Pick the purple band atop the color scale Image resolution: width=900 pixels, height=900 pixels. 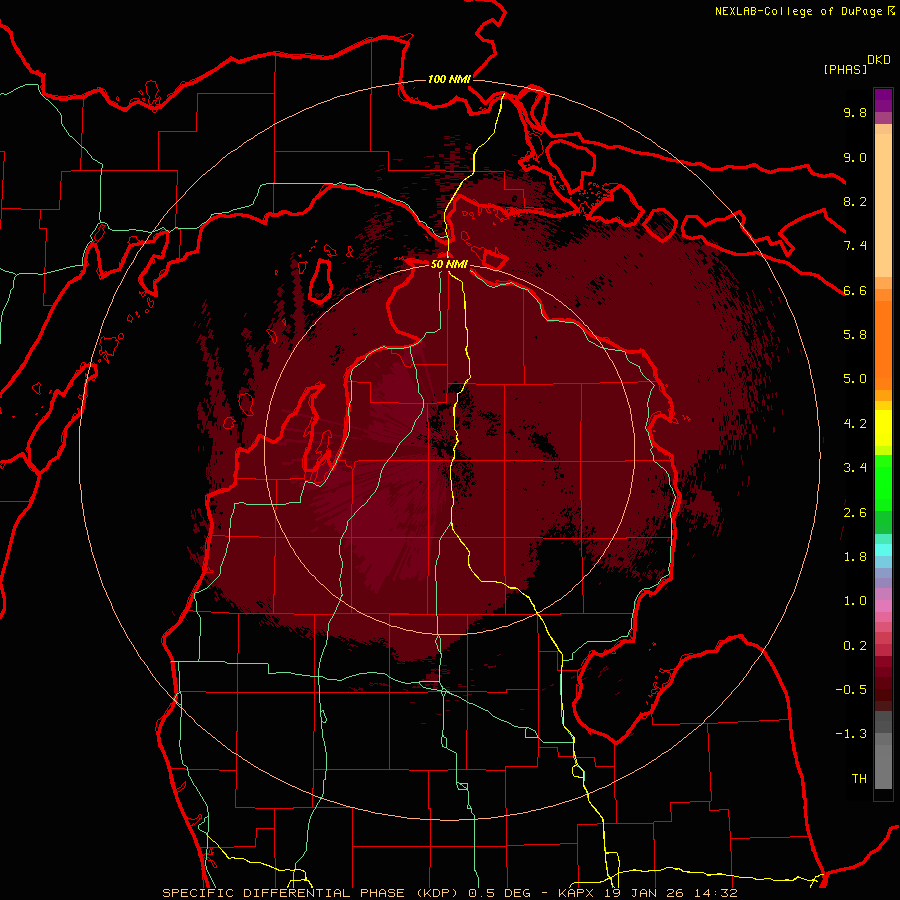click(883, 100)
